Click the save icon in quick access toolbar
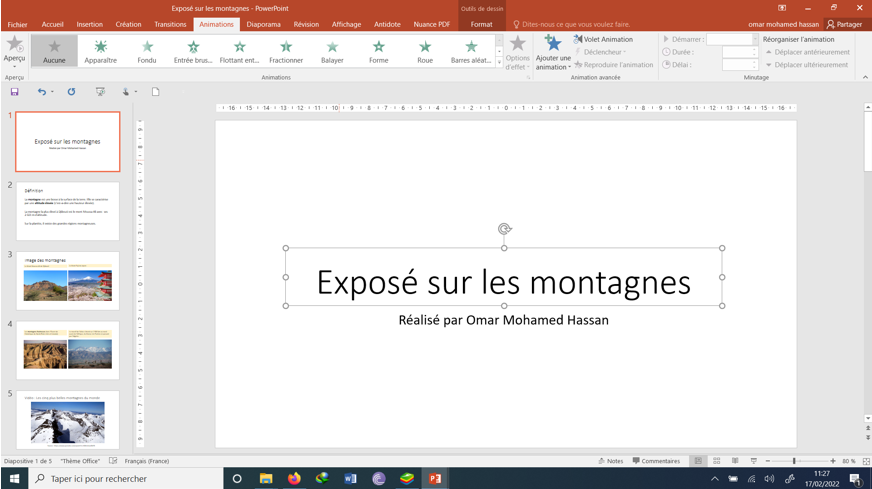The height and width of the screenshot is (489, 872). coord(15,92)
